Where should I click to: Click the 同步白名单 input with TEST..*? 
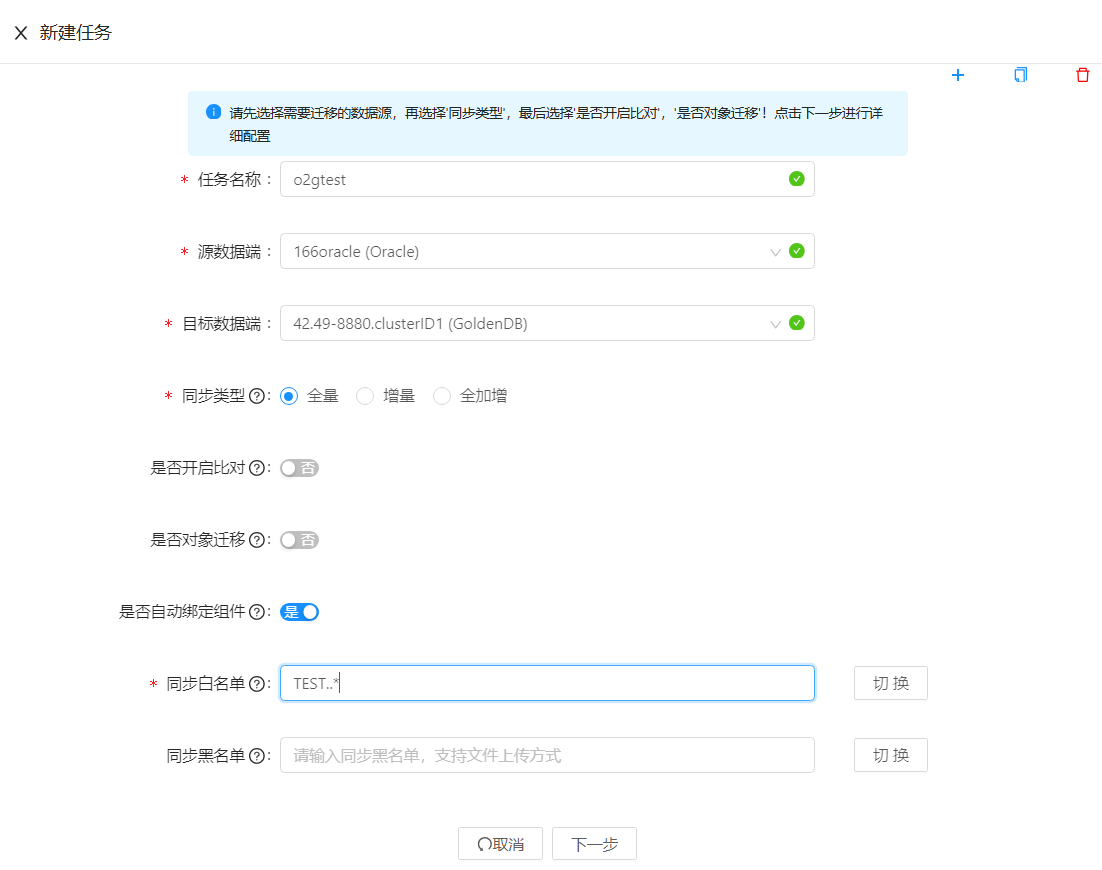[547, 683]
